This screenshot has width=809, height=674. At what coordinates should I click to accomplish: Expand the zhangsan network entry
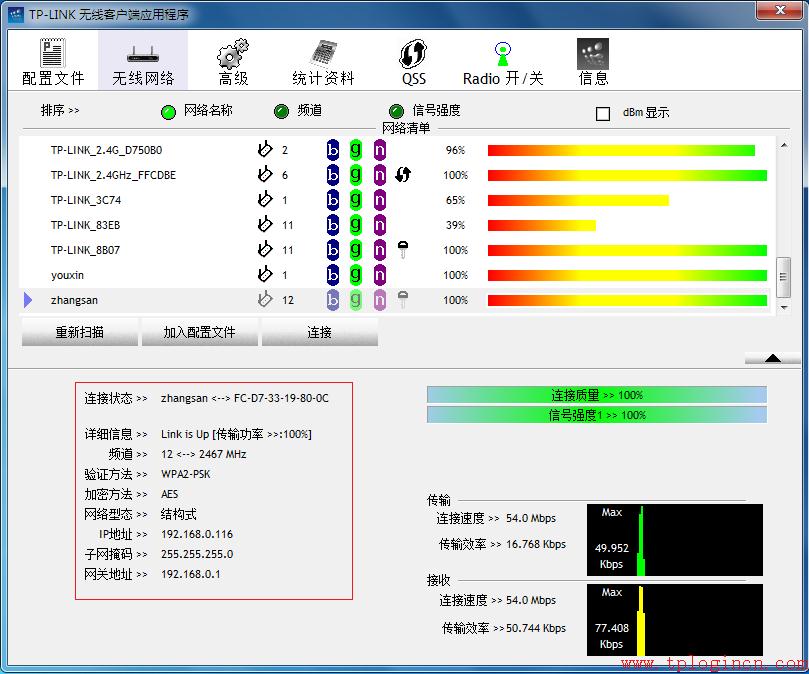(x=27, y=300)
